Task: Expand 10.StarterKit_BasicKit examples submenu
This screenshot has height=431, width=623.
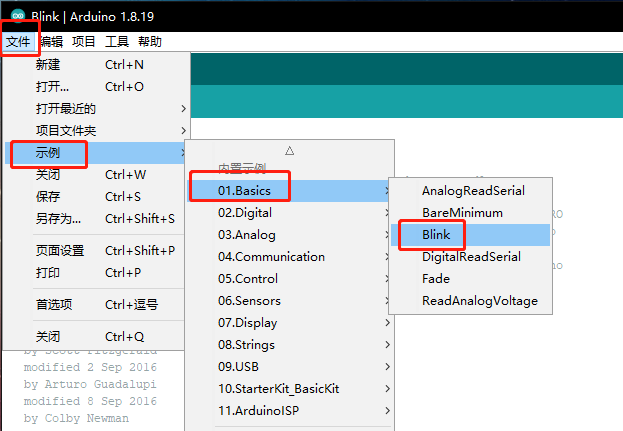Action: pyautogui.click(x=290, y=389)
